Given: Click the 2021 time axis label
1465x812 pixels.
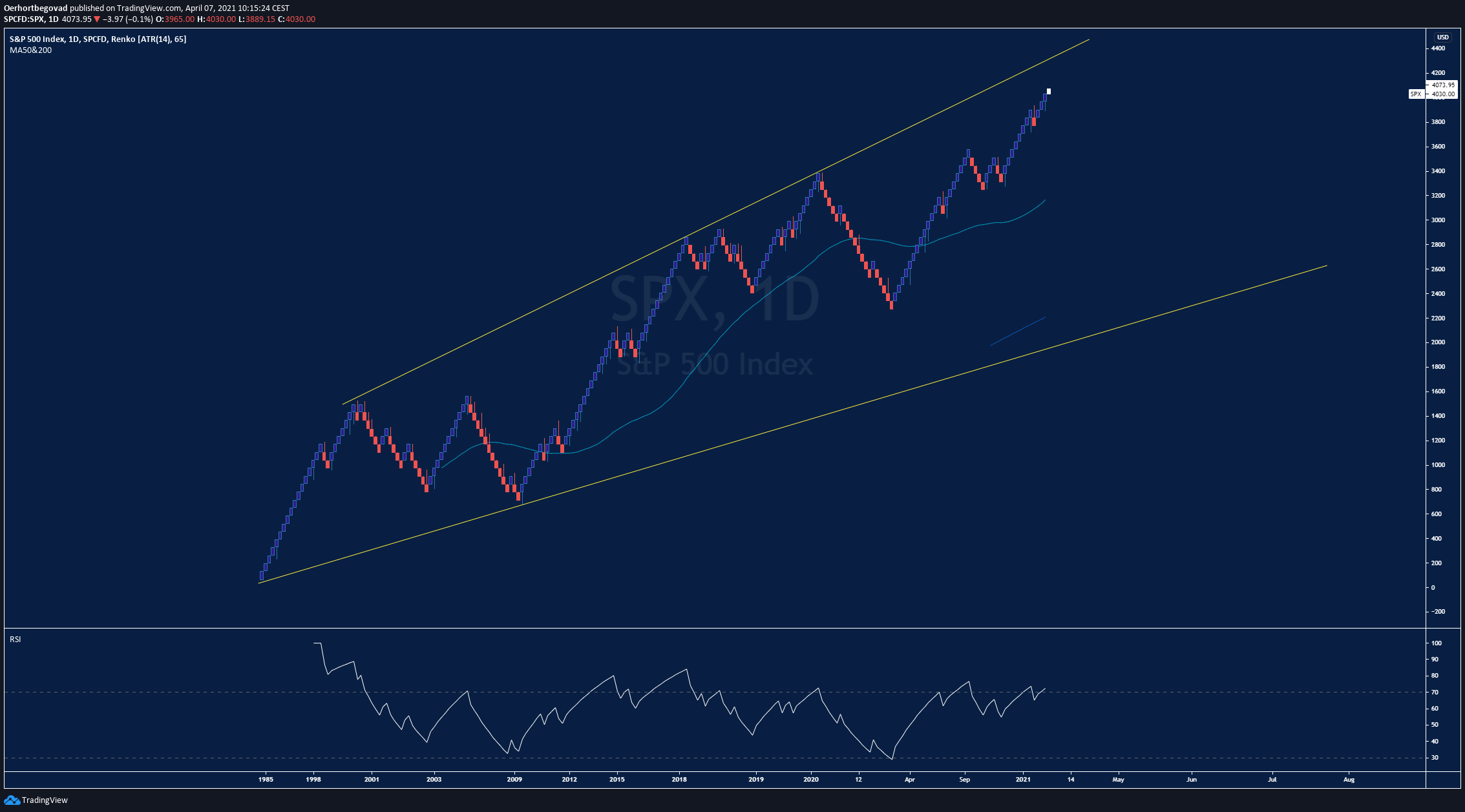Looking at the screenshot, I should tap(1024, 780).
